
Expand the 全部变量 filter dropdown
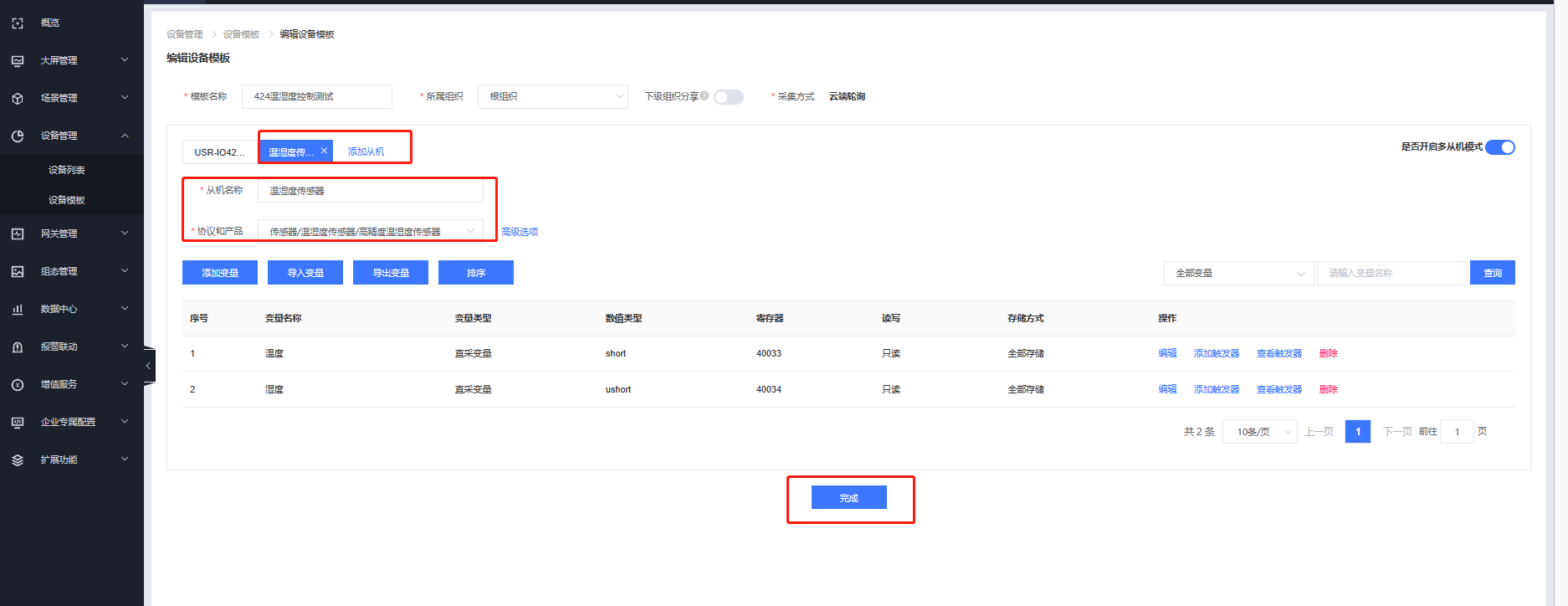pos(1238,274)
